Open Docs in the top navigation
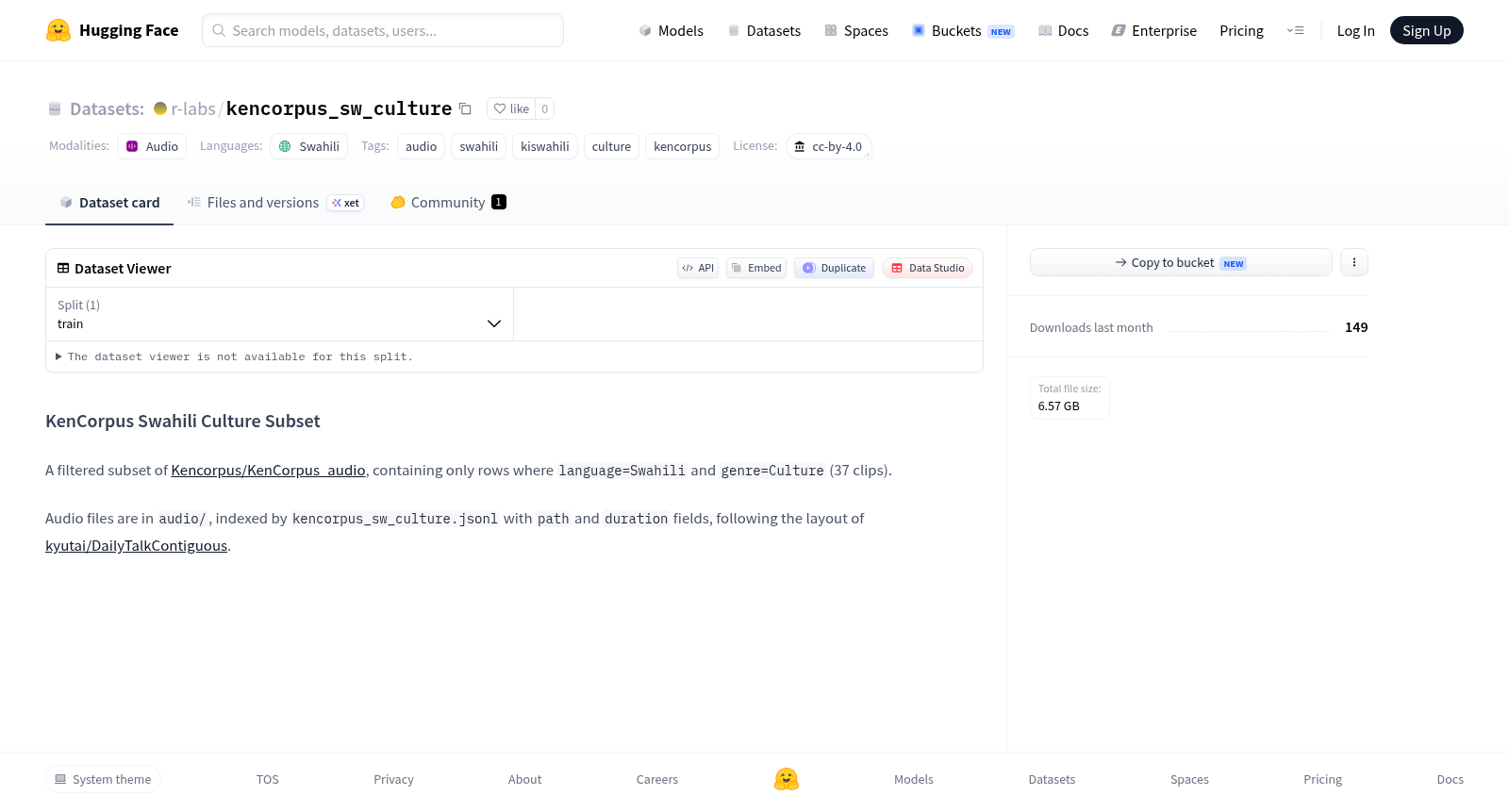 (x=1064, y=30)
